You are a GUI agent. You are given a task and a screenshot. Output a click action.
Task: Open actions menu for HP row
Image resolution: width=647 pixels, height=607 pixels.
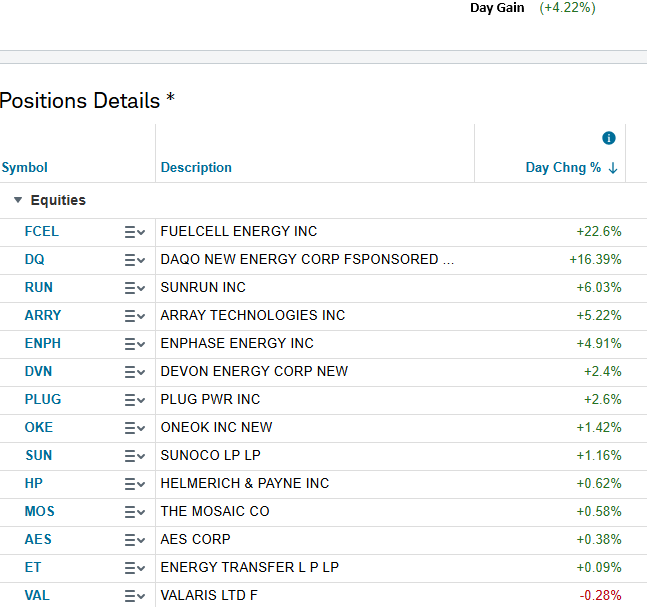click(x=135, y=484)
